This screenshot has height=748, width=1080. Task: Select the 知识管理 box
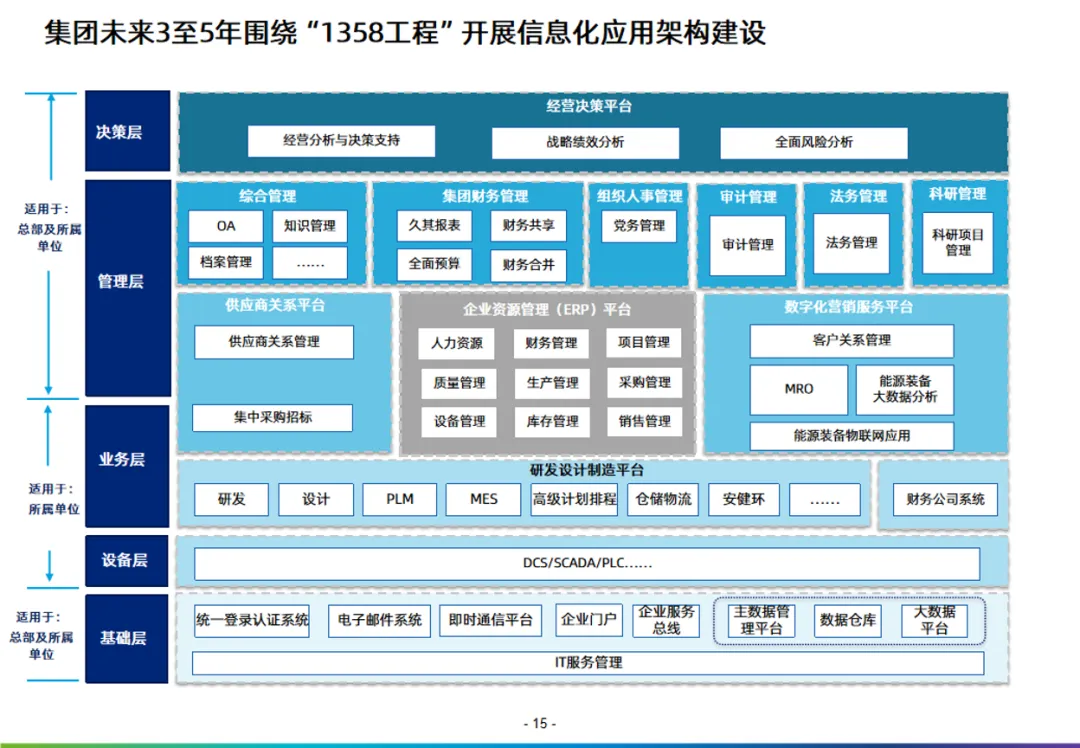pyautogui.click(x=310, y=226)
